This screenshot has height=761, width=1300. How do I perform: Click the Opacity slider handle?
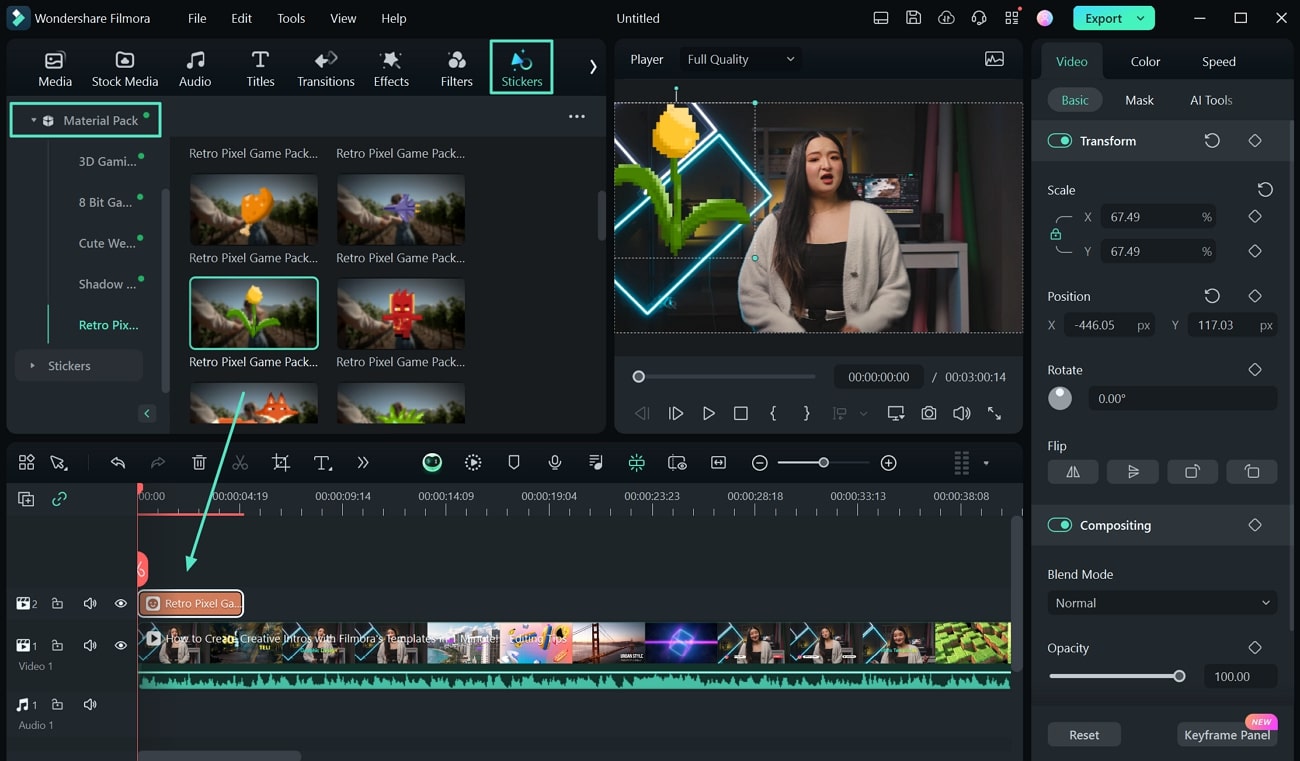[x=1179, y=676]
